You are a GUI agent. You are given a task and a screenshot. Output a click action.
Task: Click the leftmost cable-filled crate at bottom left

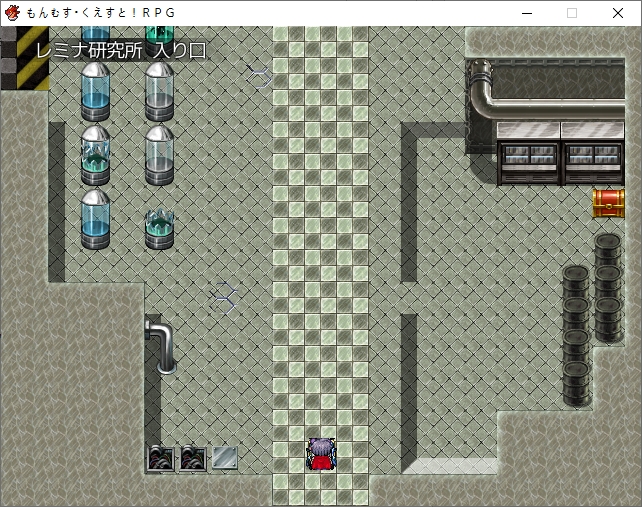pos(161,458)
